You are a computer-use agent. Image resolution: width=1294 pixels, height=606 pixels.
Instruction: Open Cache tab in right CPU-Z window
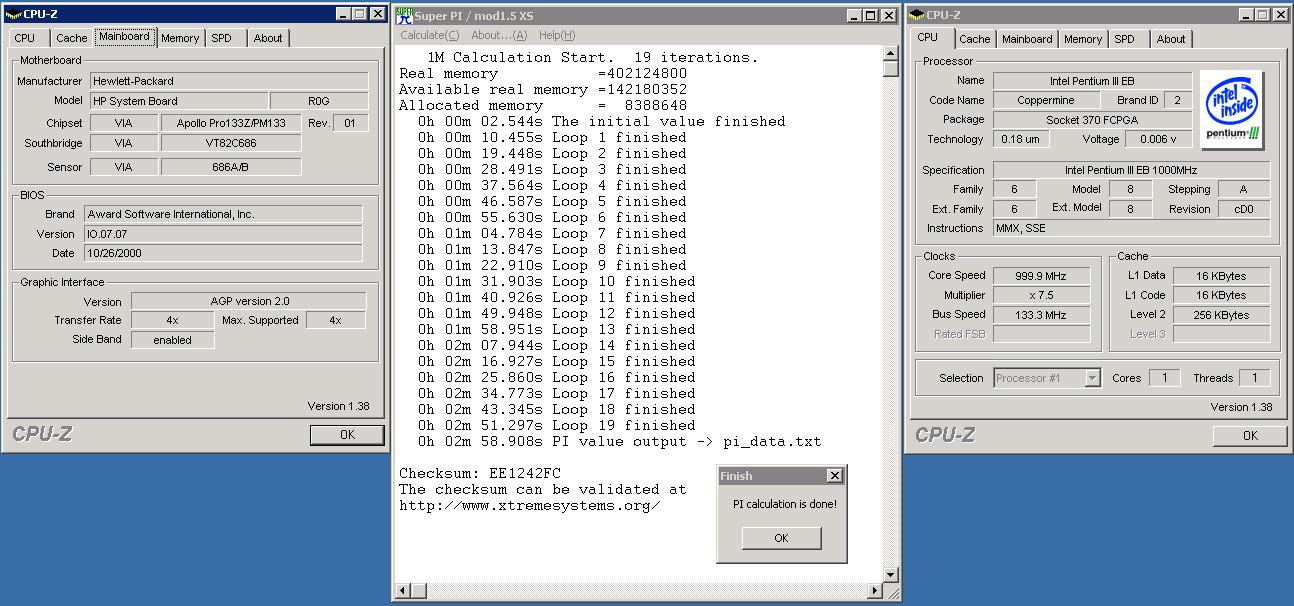975,39
